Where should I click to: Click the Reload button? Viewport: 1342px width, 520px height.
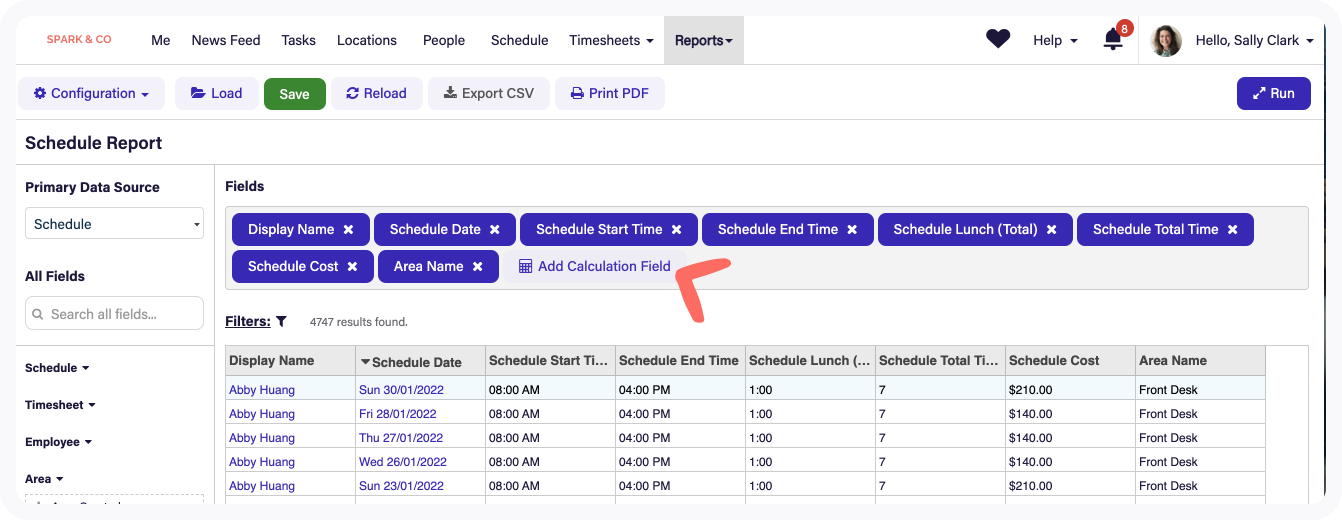tap(376, 93)
